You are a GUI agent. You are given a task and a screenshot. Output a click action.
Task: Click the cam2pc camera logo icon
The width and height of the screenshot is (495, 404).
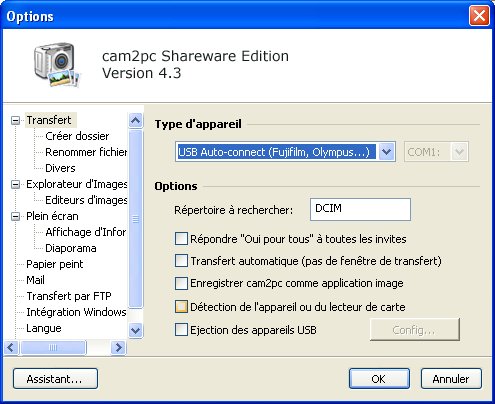pyautogui.click(x=57, y=64)
